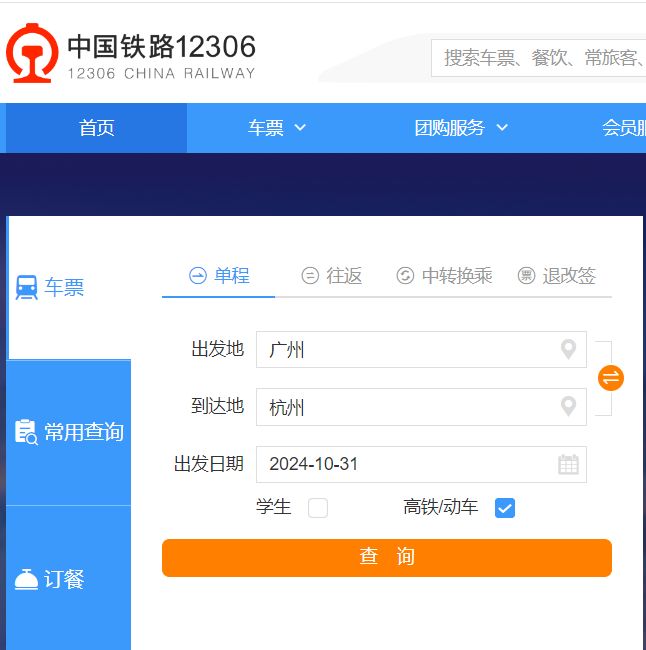
Task: Uncheck the 高铁/动车 checkbox
Action: pyautogui.click(x=505, y=508)
